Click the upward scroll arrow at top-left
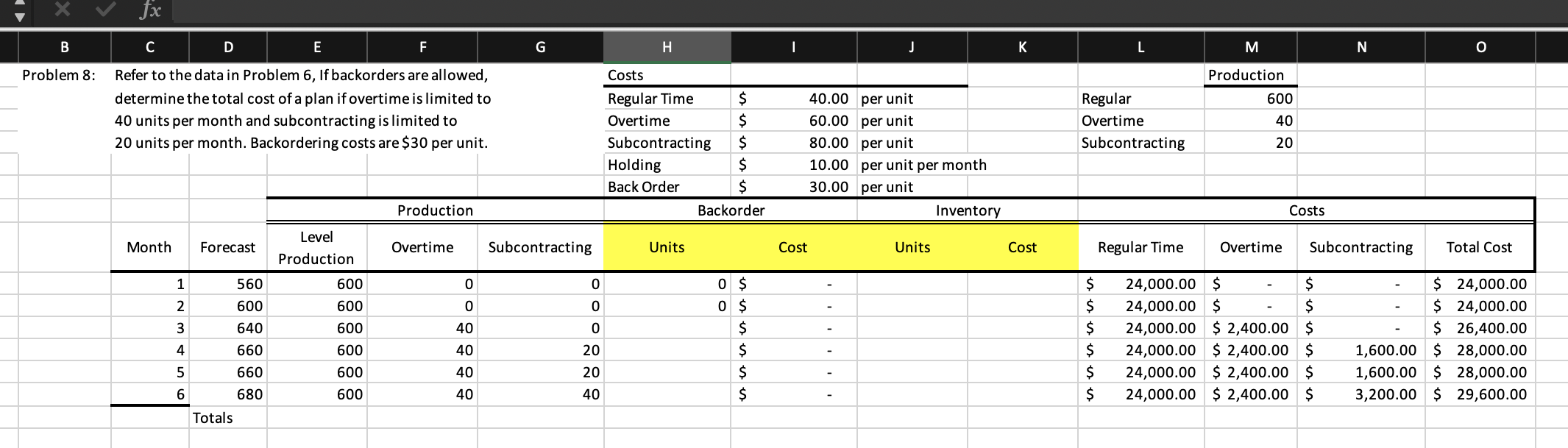Screen dimensions: 1568x448 tap(20, 4)
